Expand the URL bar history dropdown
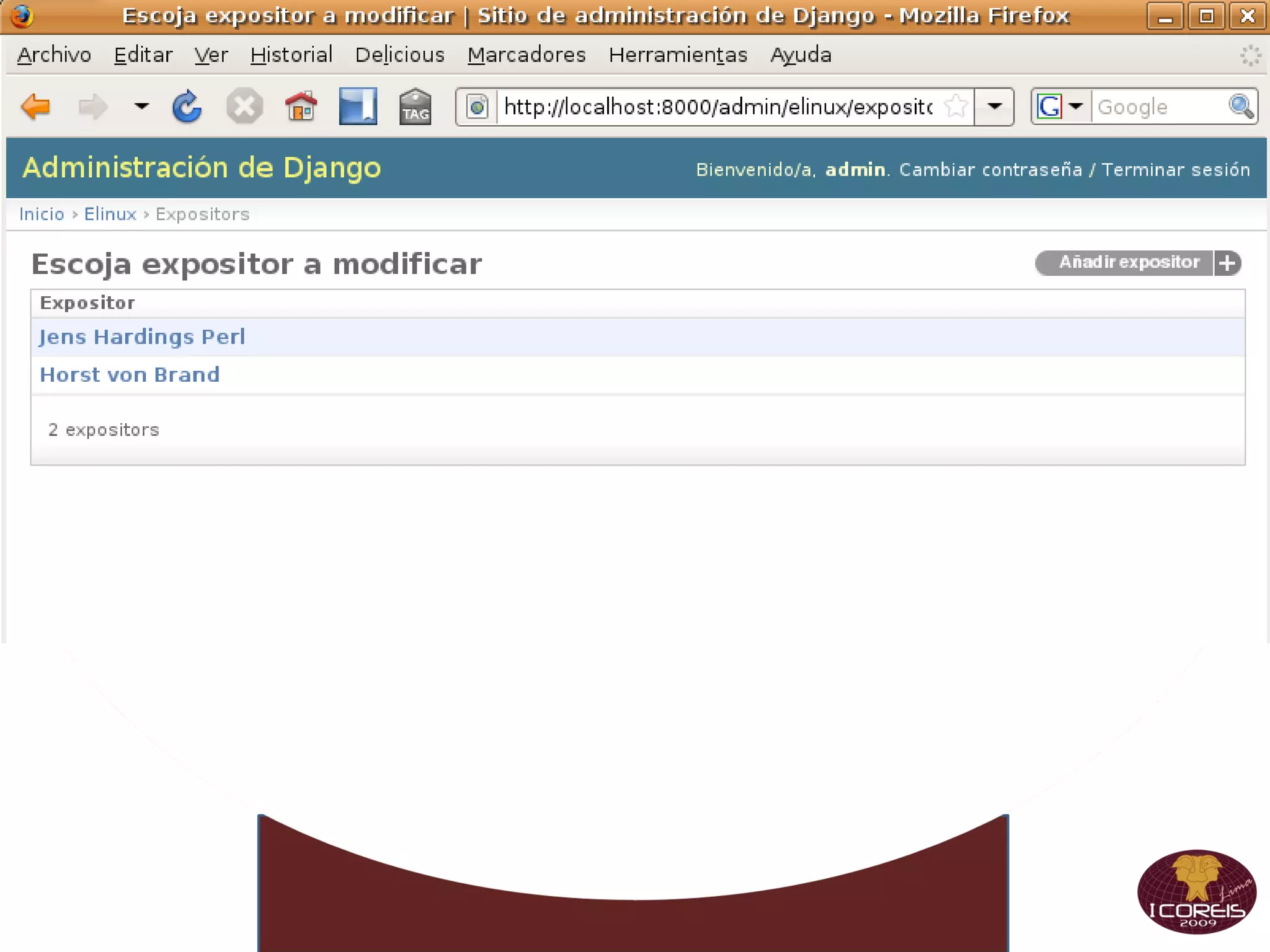The image size is (1270, 952). [x=994, y=107]
